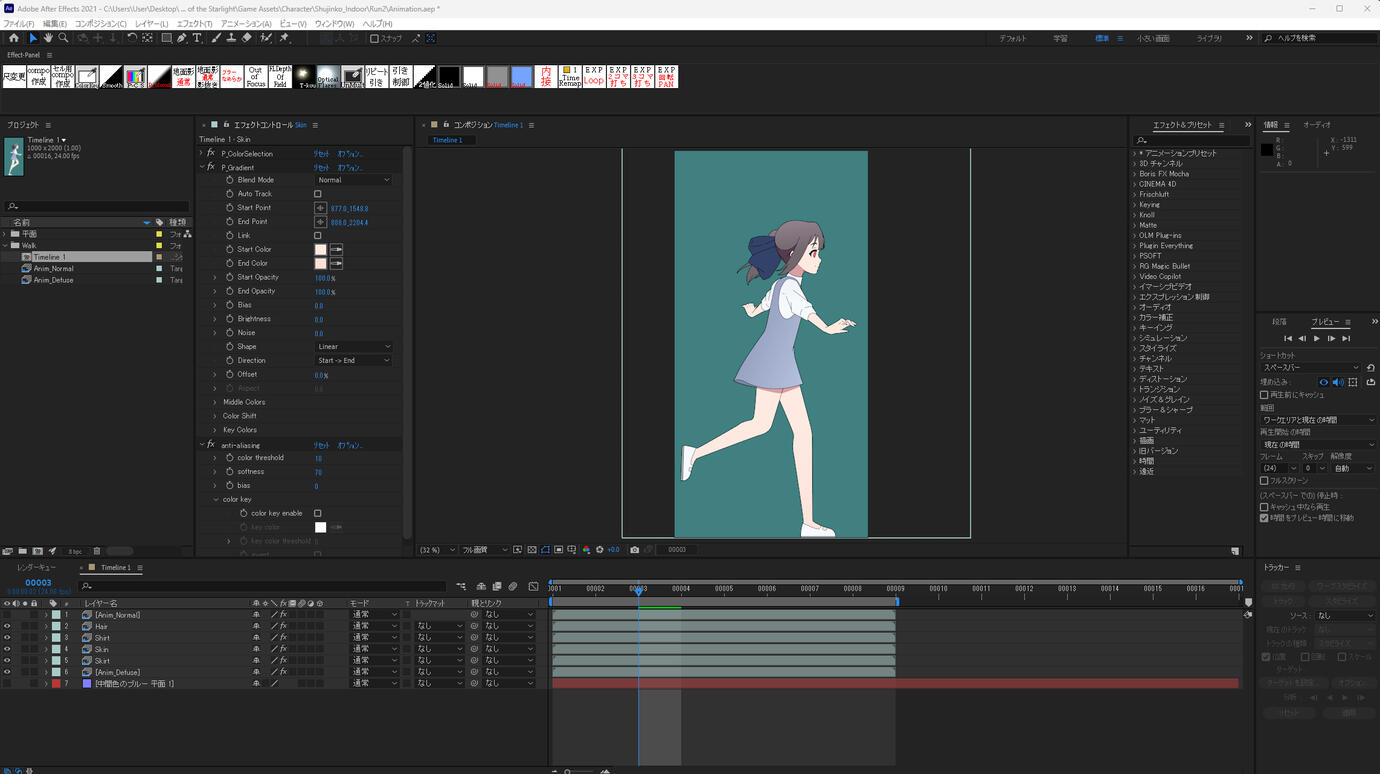Select the Eraser tool
1380x774 pixels.
[247, 38]
